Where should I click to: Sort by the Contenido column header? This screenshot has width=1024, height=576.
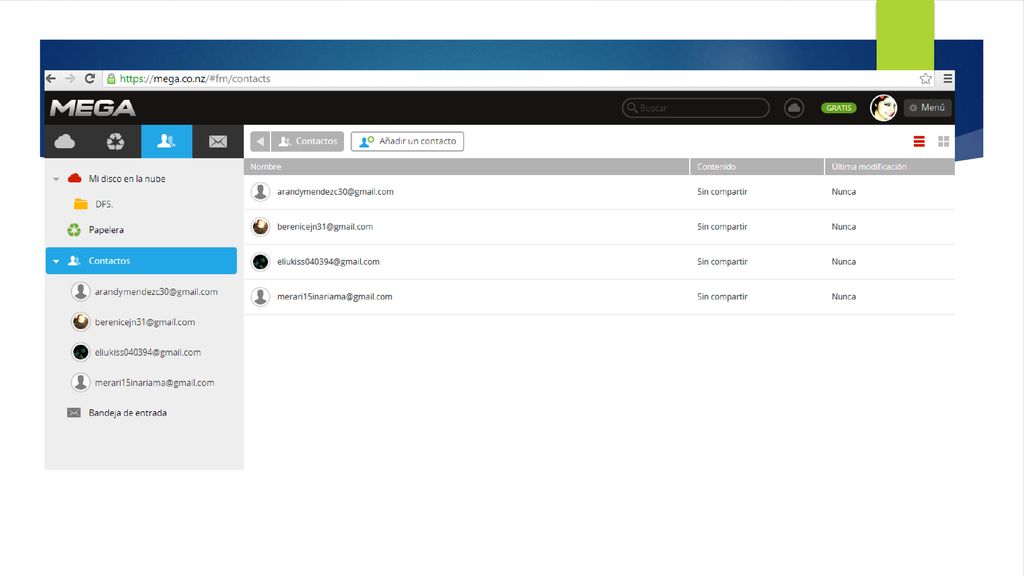point(757,167)
